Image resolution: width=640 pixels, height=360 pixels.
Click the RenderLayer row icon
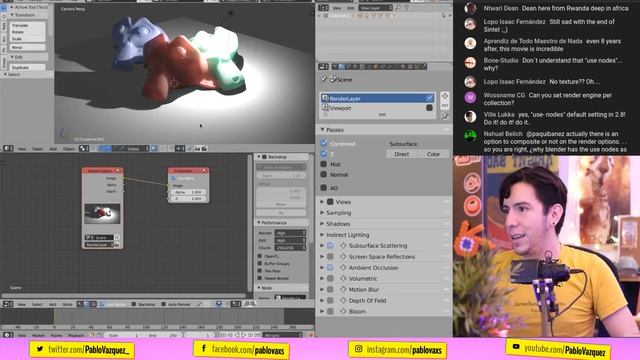point(325,98)
